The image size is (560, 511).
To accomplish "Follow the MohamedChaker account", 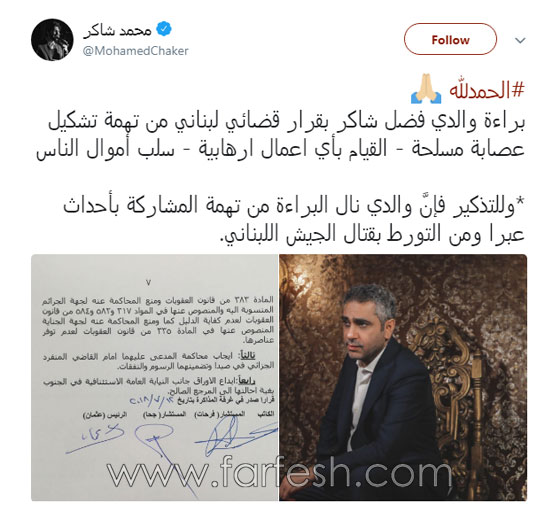I will [x=450, y=39].
